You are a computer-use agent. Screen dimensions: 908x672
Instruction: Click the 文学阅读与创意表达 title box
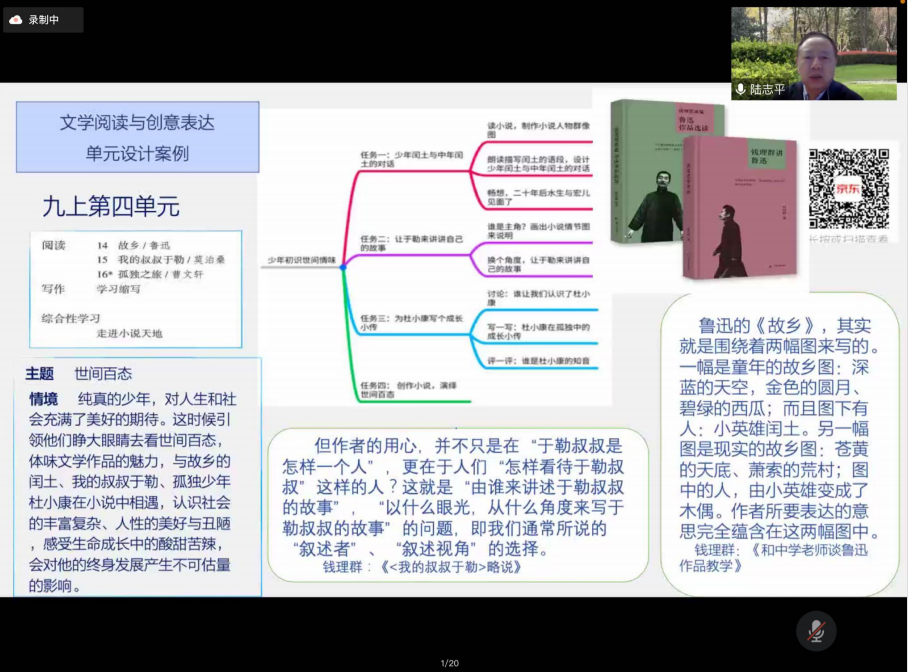137,137
